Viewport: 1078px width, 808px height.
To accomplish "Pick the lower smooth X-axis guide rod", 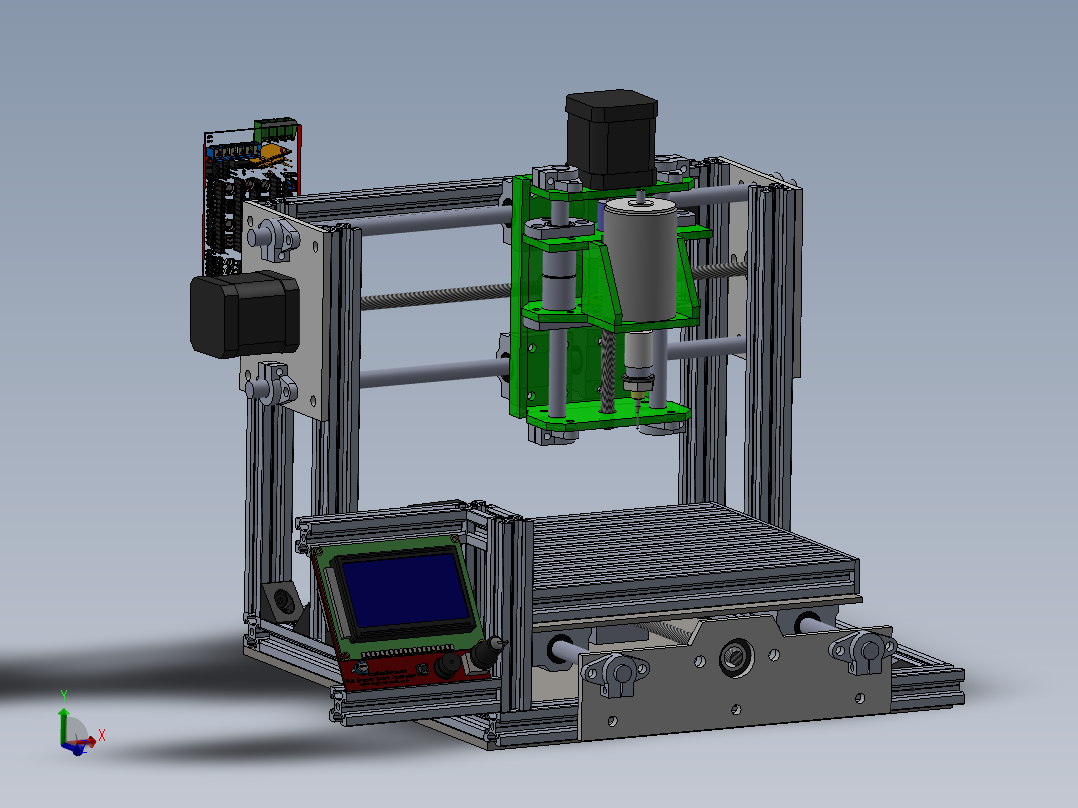I will pos(433,373).
